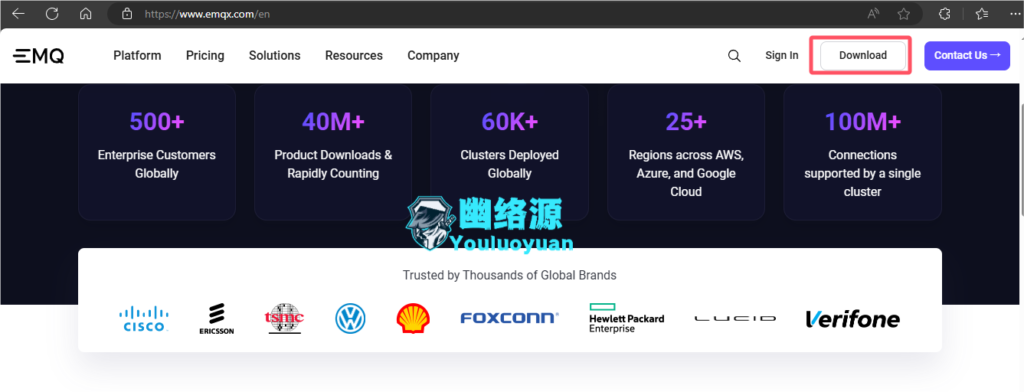Click the Verifone logo
Viewport: 1024px width, 392px height.
853,319
